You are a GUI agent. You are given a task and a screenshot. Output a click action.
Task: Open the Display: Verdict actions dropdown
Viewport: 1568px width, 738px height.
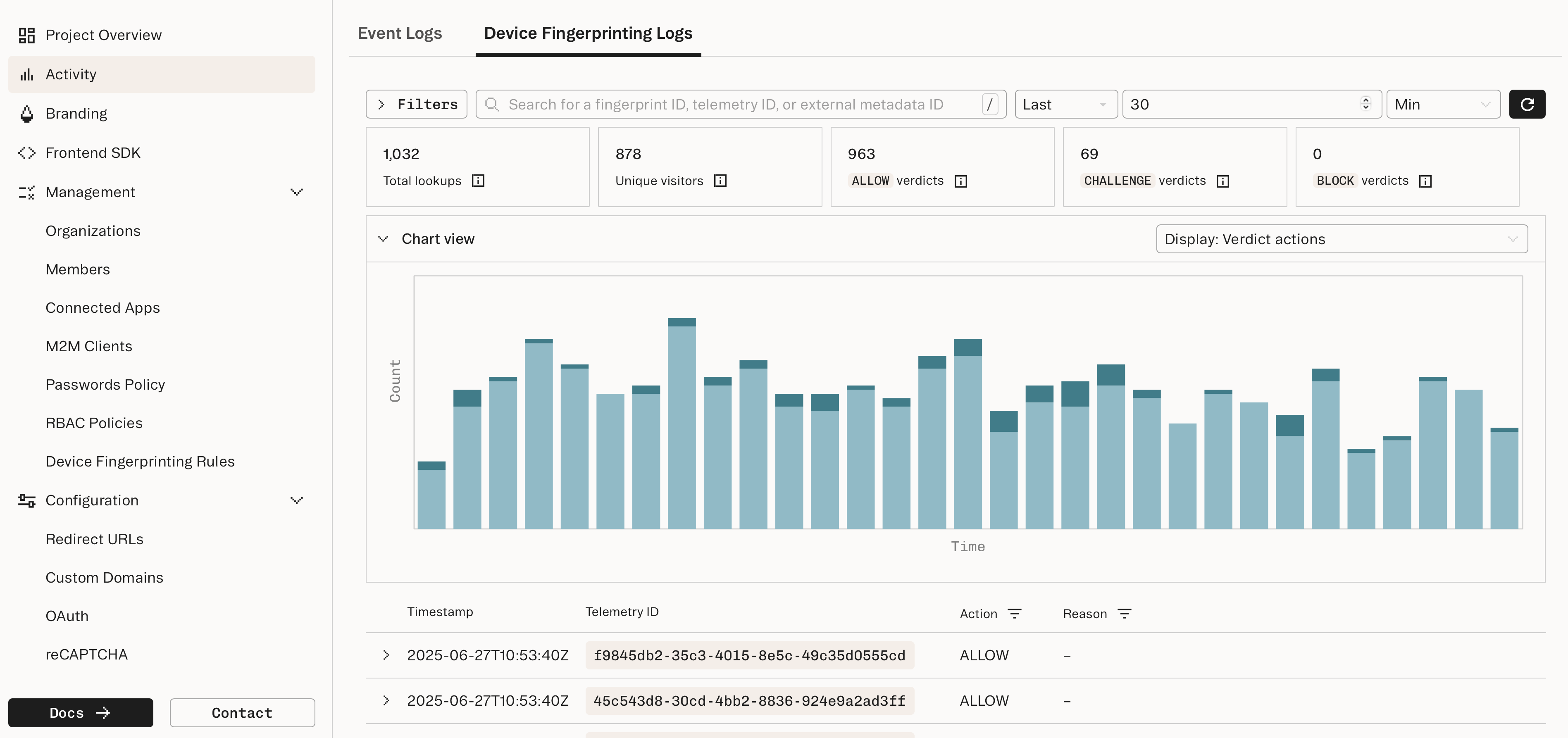[1342, 238]
